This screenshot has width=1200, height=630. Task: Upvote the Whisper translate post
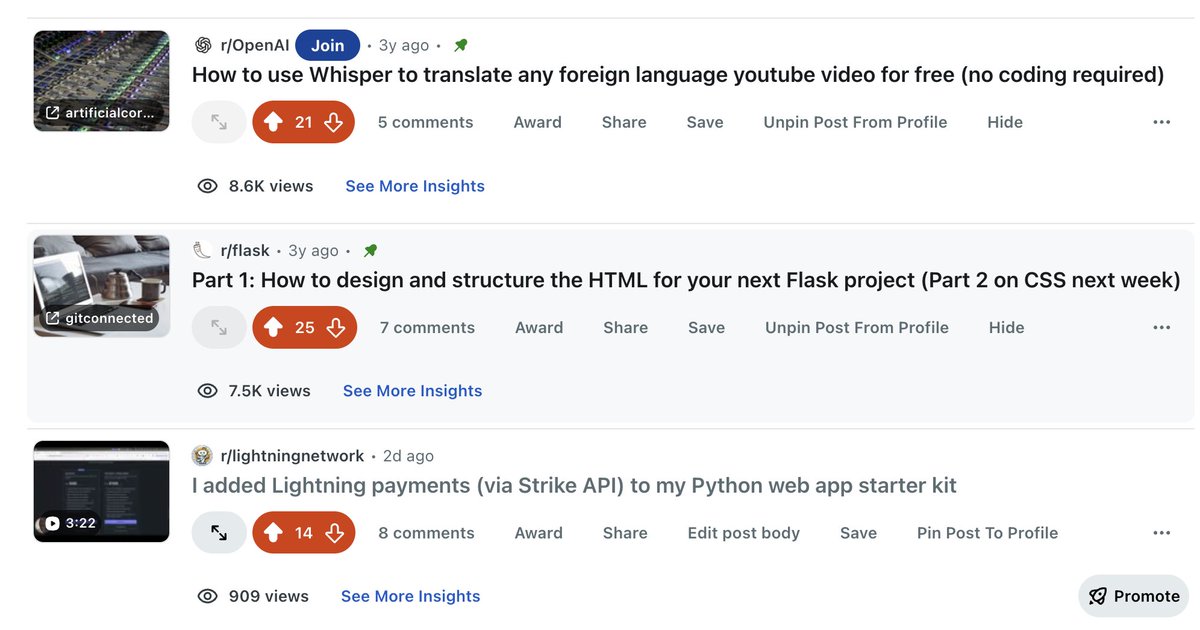[273, 122]
